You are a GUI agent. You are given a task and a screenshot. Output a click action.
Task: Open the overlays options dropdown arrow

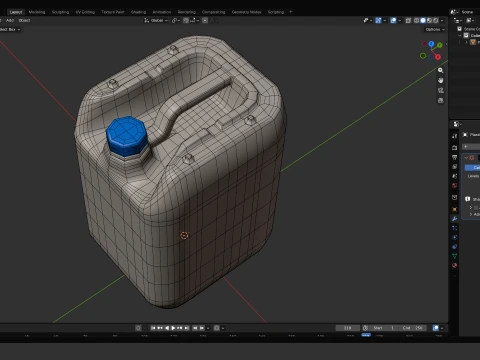(x=399, y=20)
